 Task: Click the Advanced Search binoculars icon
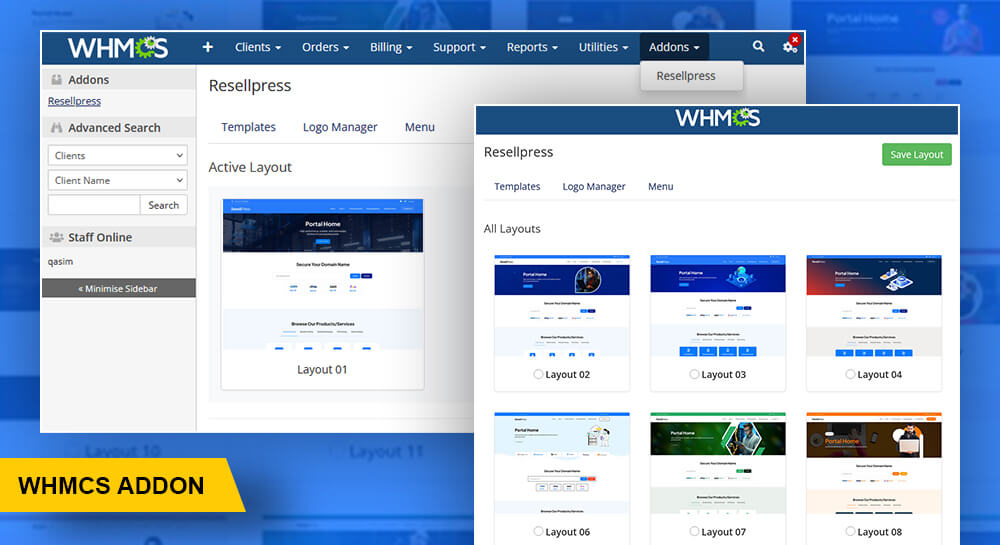56,128
